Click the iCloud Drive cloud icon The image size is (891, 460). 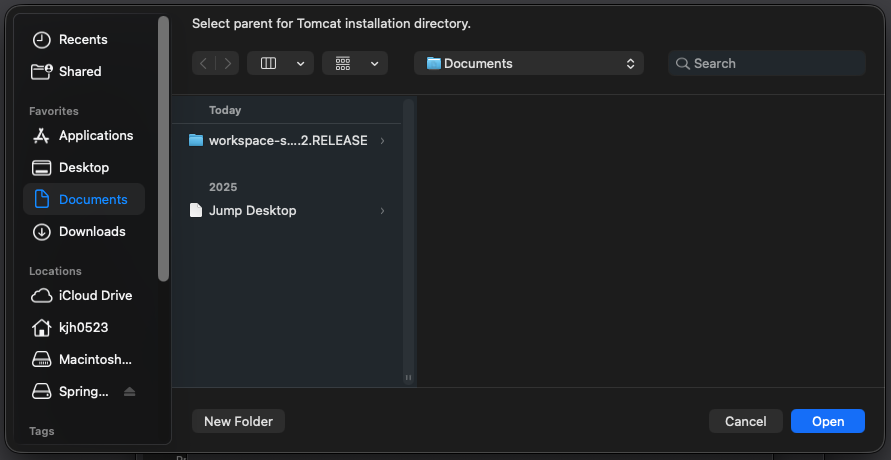coord(41,296)
